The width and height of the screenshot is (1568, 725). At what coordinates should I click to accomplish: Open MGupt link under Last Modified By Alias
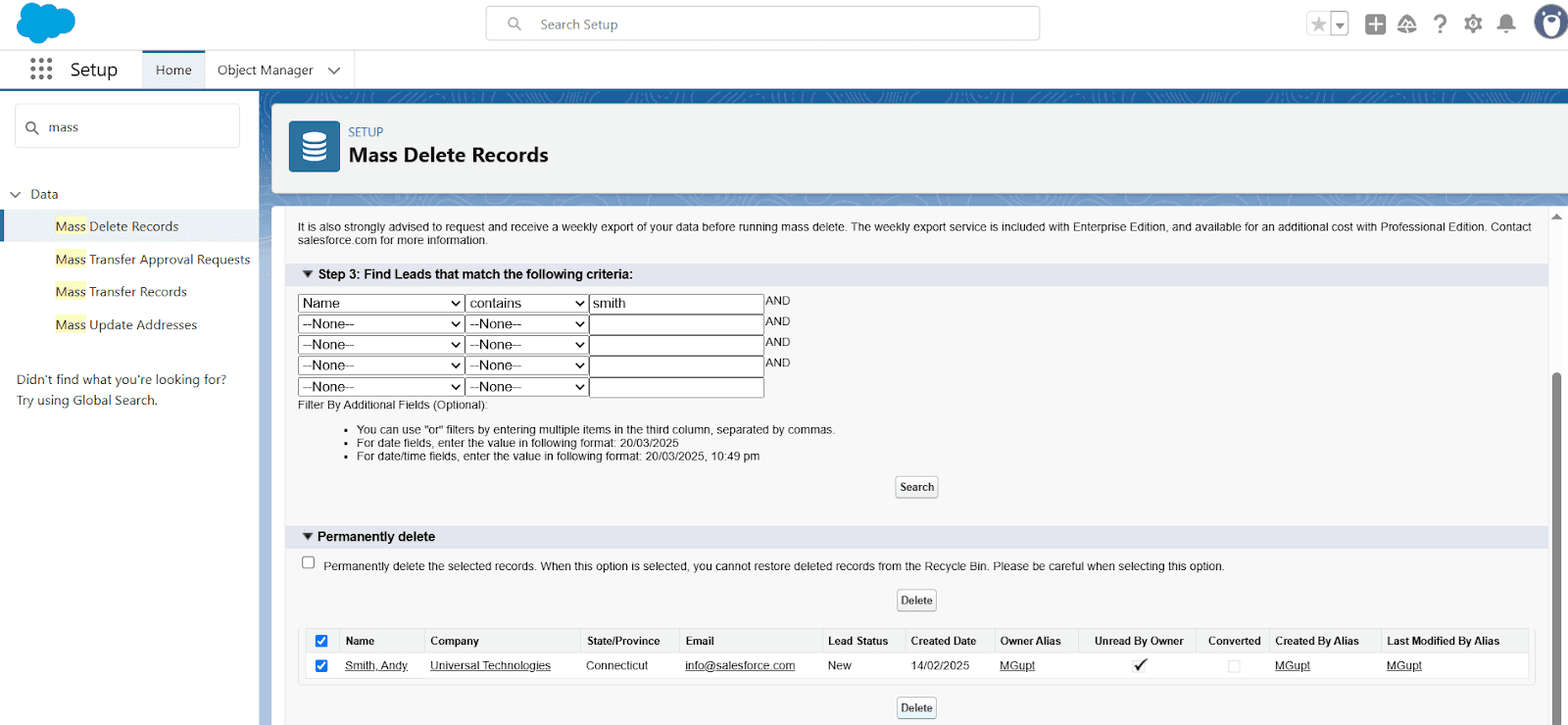(x=1403, y=665)
